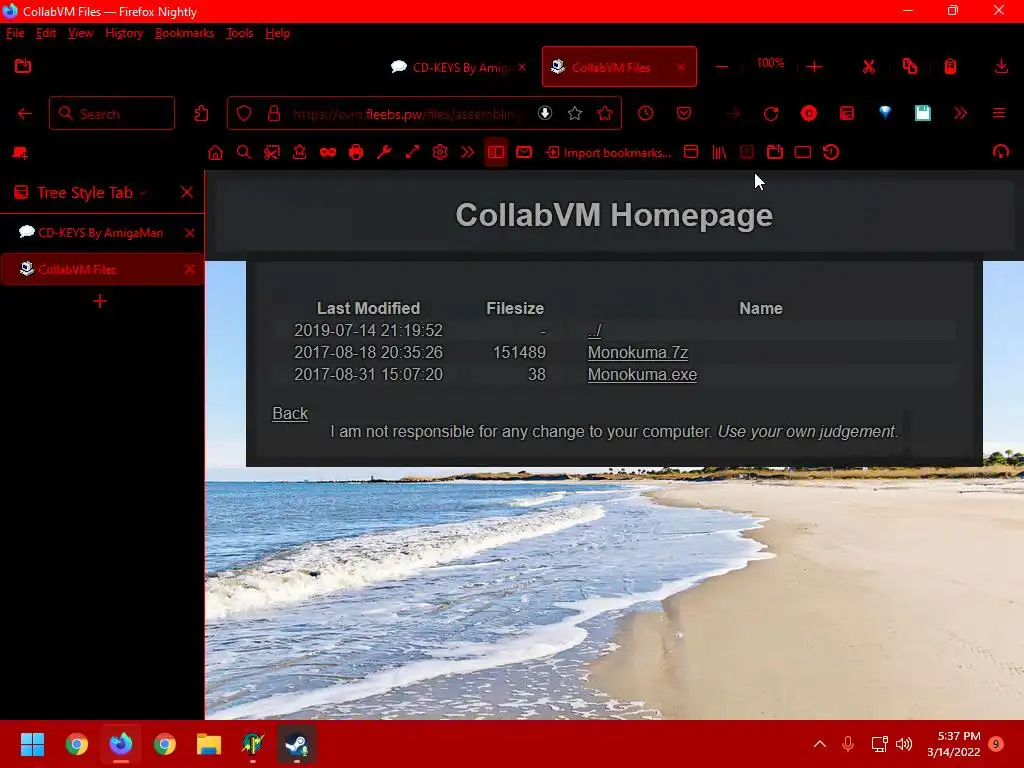
Task: Click the Paste clipboard icon
Action: tap(950, 66)
